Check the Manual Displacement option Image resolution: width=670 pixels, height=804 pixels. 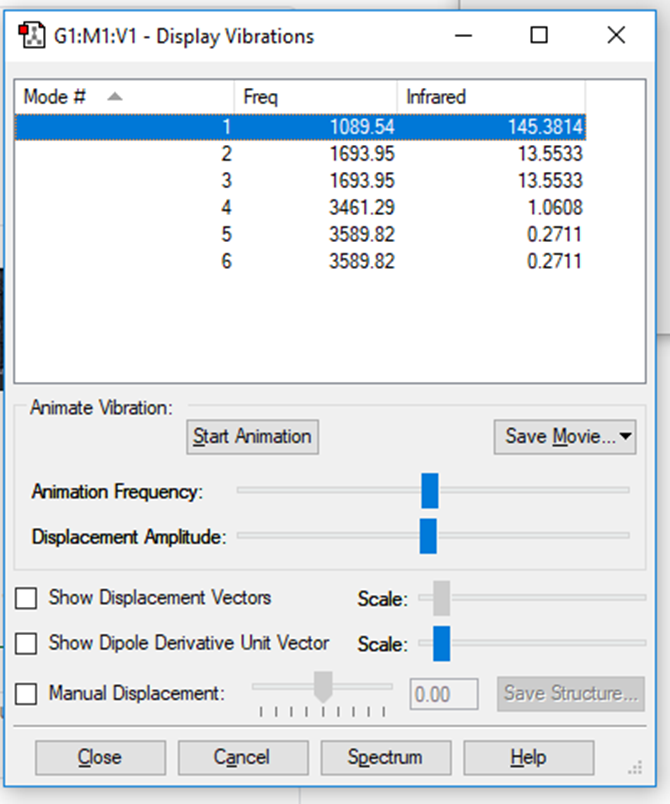click(27, 693)
